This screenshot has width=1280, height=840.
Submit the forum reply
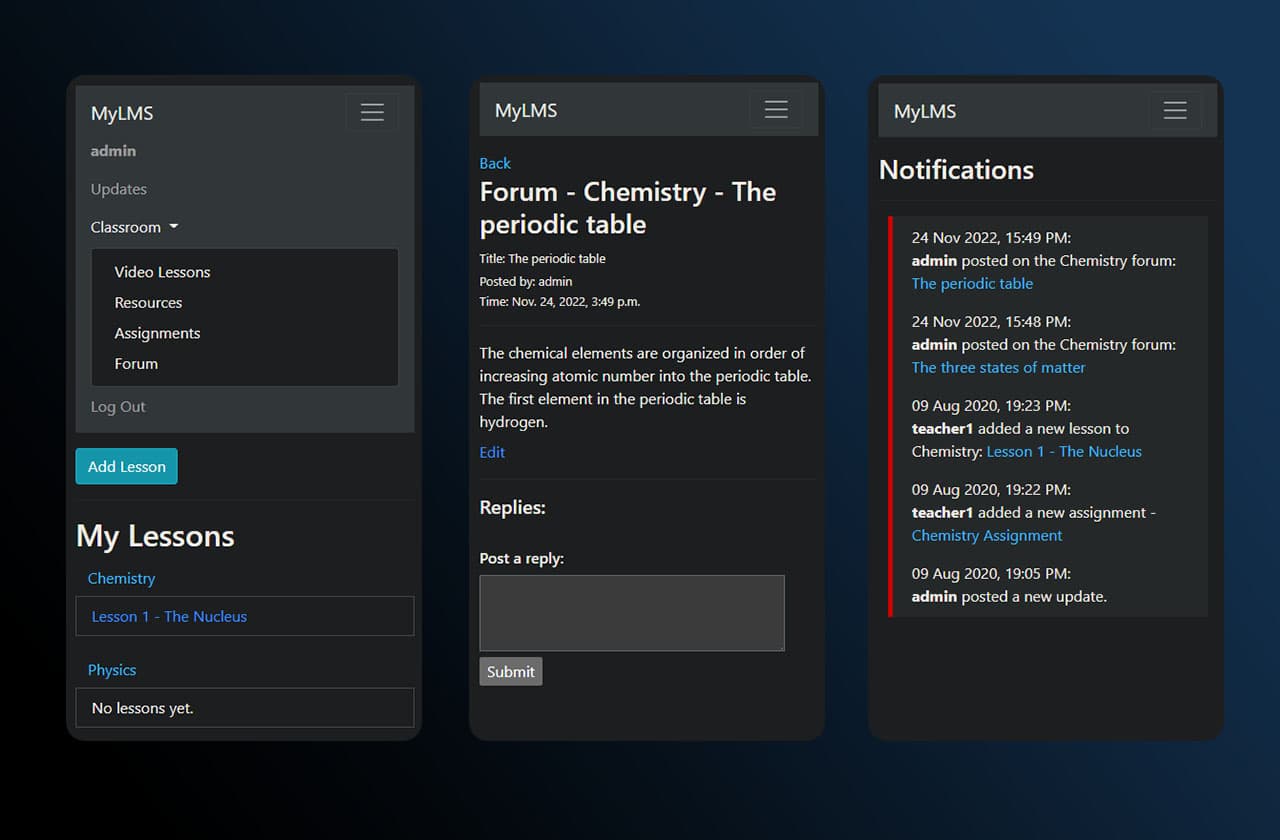click(511, 671)
